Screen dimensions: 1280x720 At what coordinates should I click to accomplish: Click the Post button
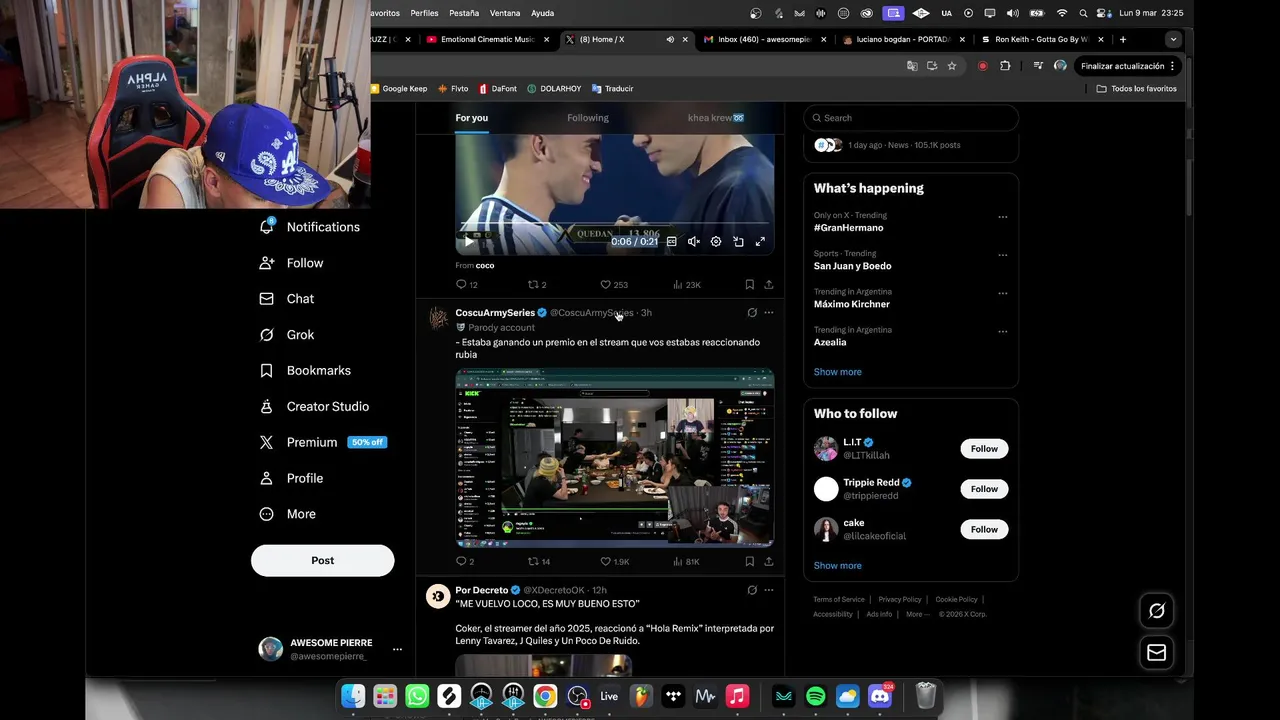pos(322,561)
